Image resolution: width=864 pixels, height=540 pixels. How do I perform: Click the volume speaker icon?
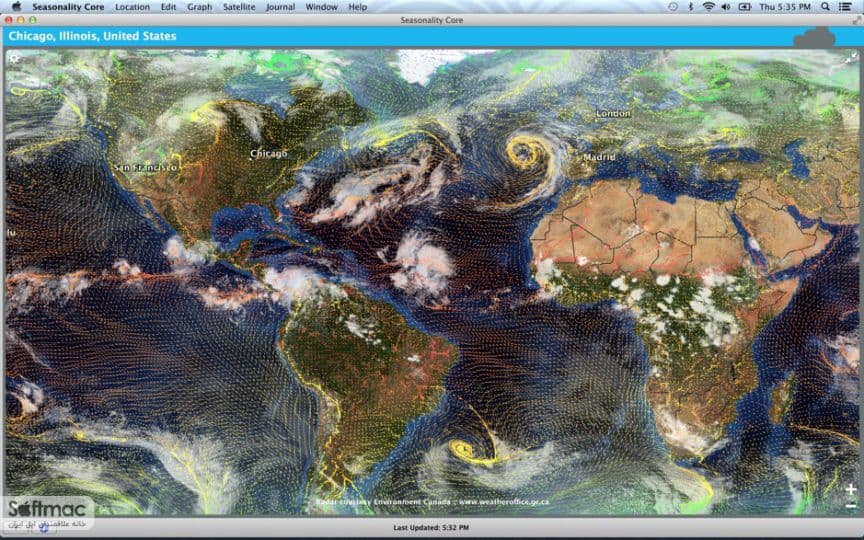(726, 7)
